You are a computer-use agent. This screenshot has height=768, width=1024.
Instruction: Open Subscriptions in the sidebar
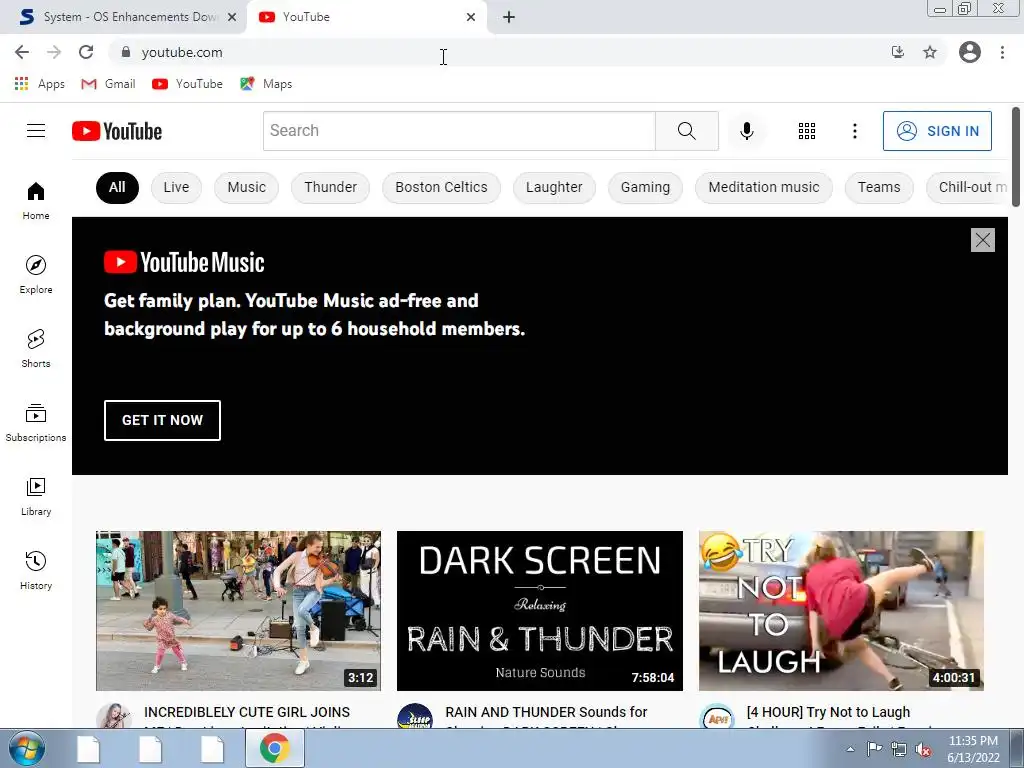[x=36, y=423]
